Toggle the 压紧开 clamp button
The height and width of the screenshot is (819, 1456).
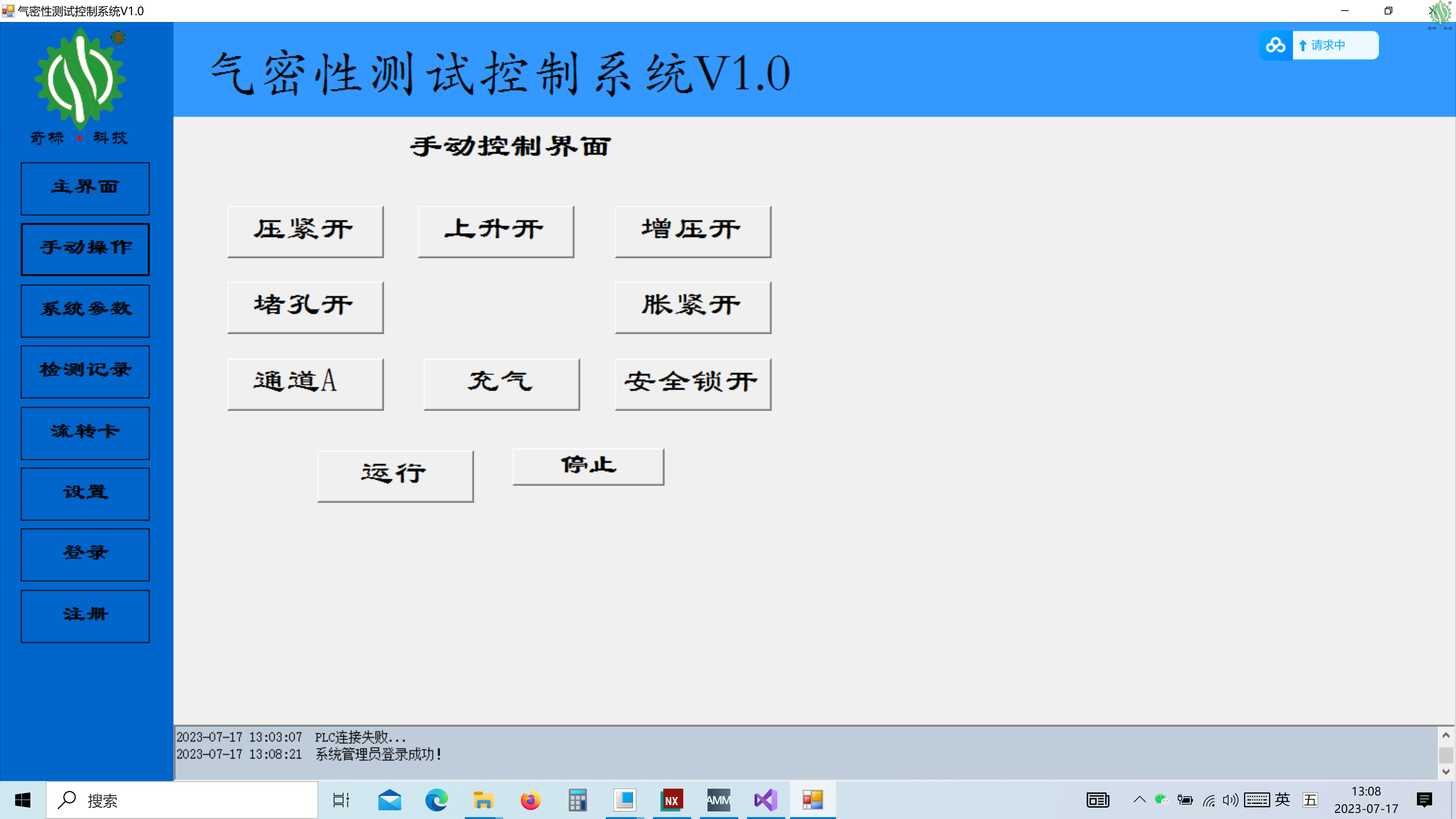click(305, 231)
